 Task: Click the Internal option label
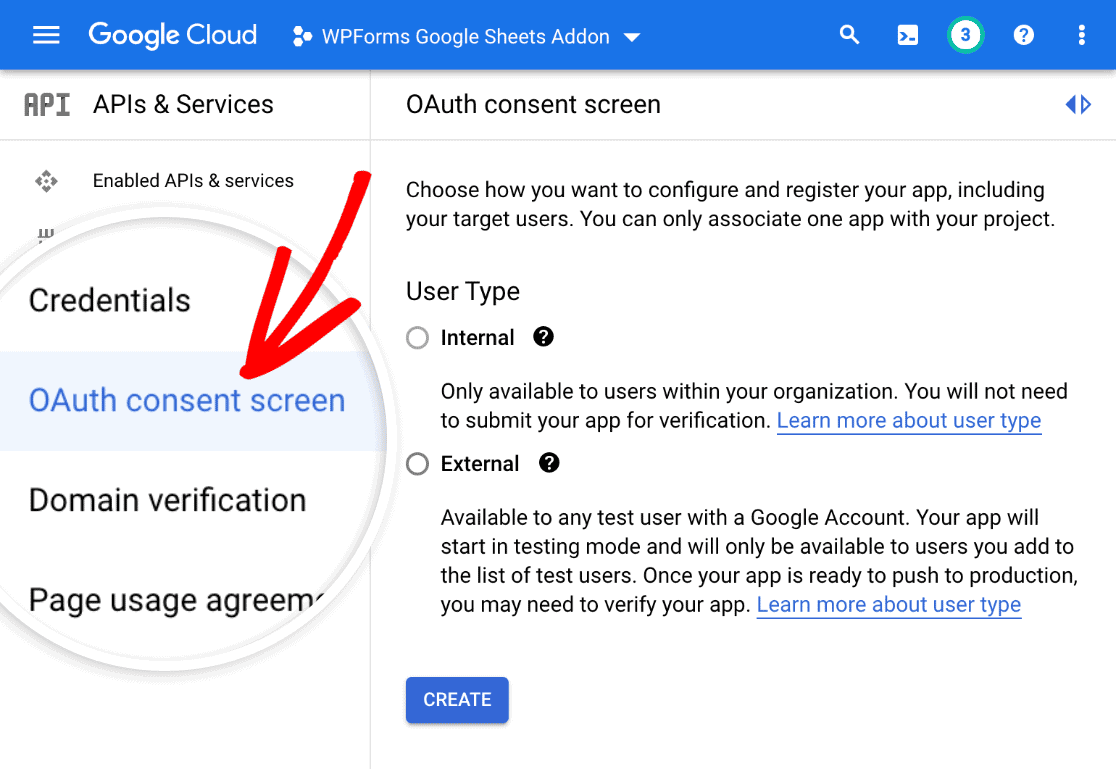coord(477,338)
